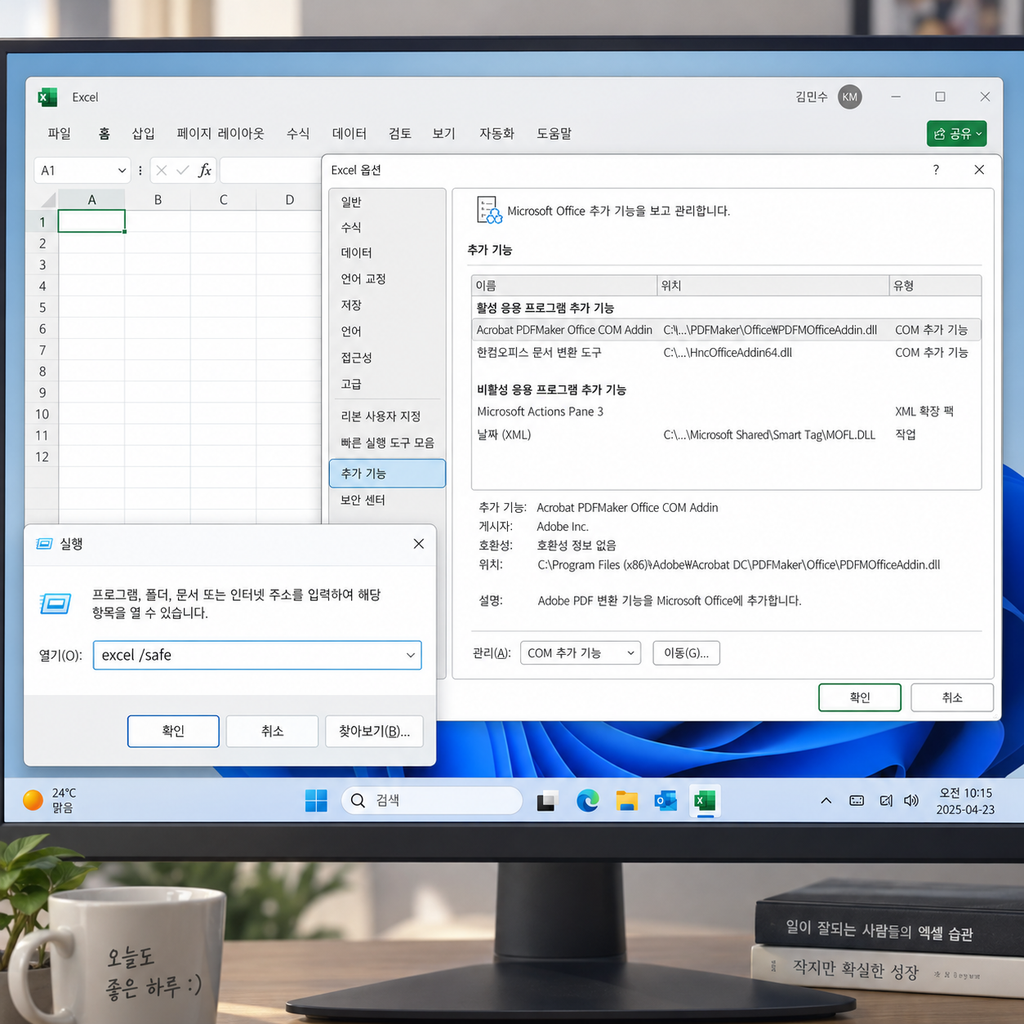This screenshot has height=1024, width=1024.
Task: Click the taskbar 검색 search box
Action: (x=432, y=801)
